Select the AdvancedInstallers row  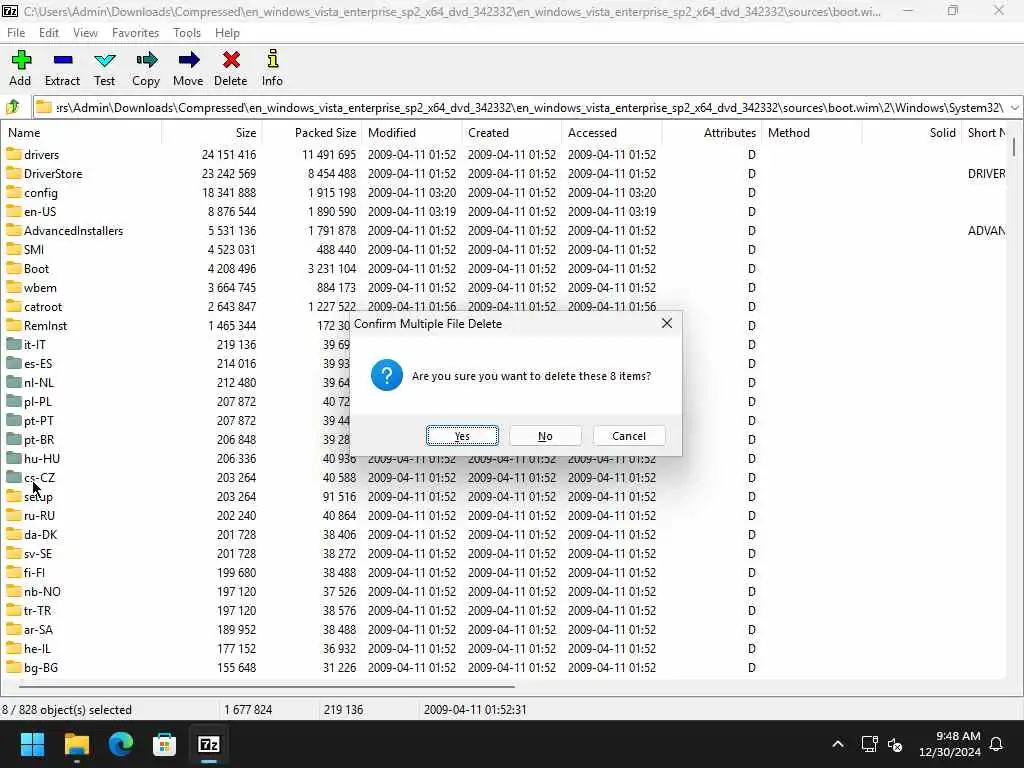(x=503, y=231)
